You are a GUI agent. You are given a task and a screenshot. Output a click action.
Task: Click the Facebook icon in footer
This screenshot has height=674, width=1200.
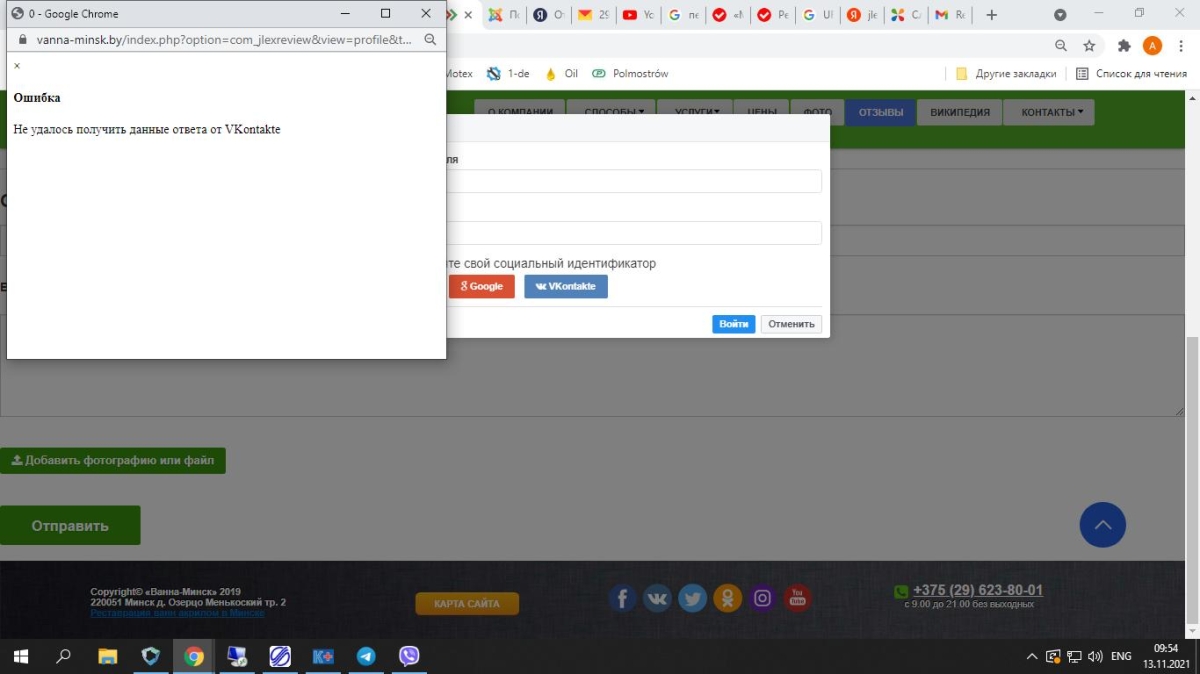coord(622,598)
